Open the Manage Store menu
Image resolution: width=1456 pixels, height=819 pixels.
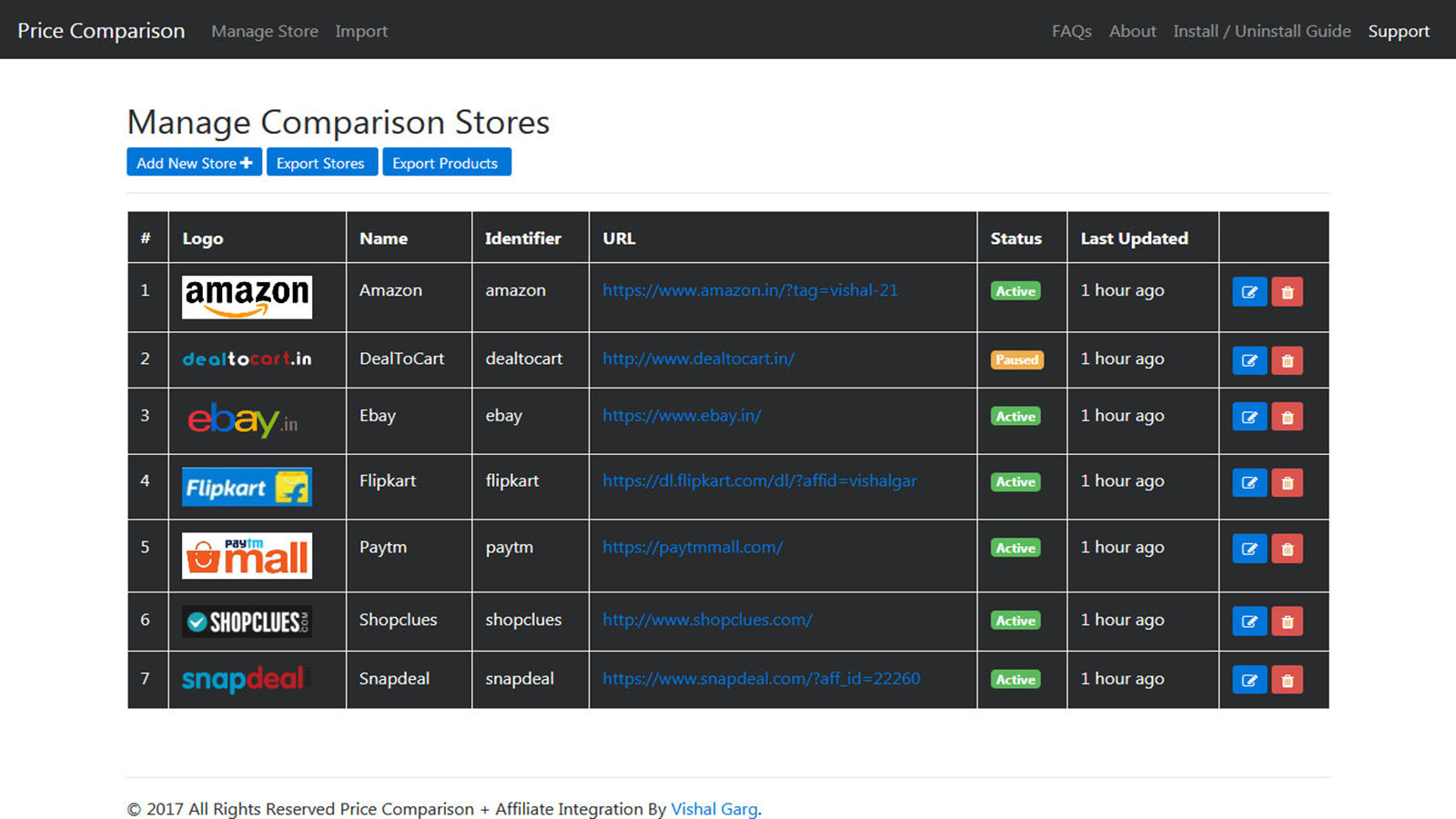[264, 31]
